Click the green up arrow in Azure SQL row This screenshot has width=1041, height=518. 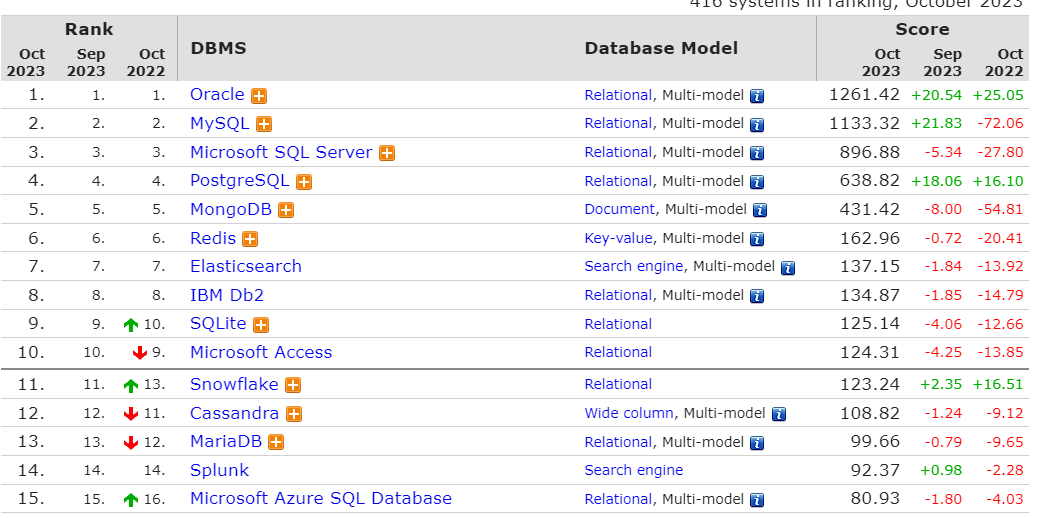pyautogui.click(x=131, y=499)
